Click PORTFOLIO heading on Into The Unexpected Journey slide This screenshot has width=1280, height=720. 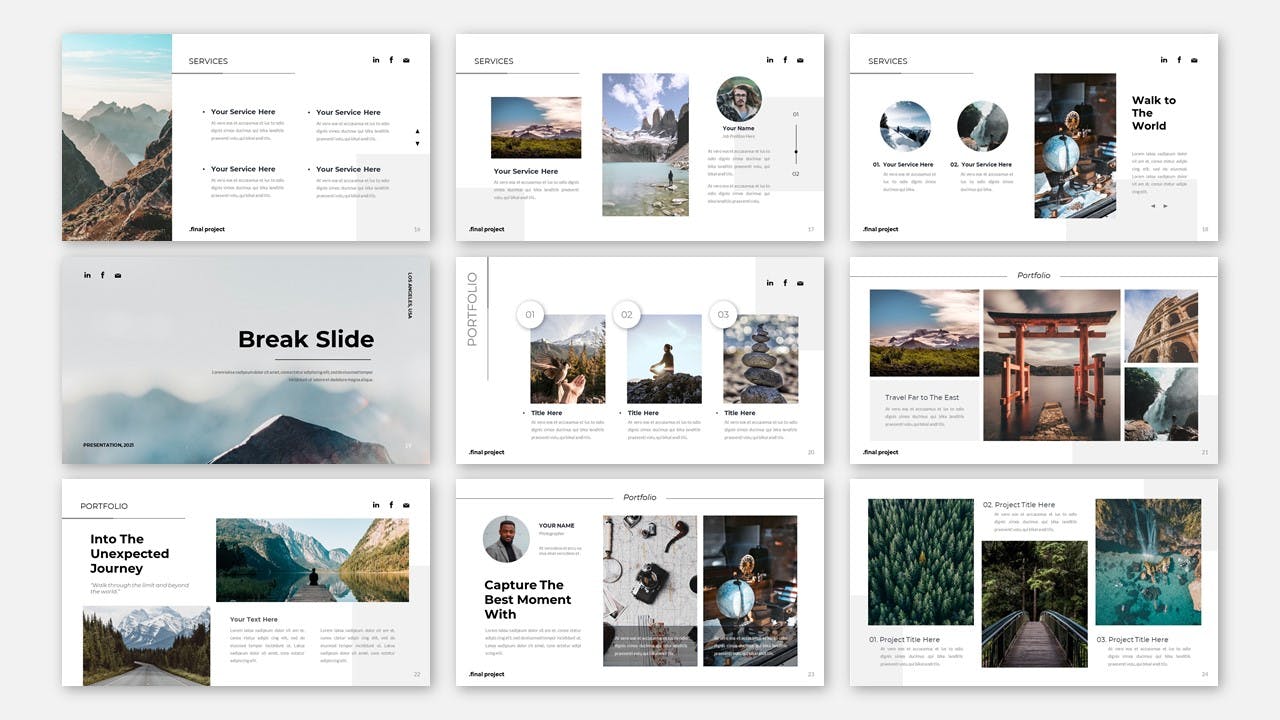(104, 506)
